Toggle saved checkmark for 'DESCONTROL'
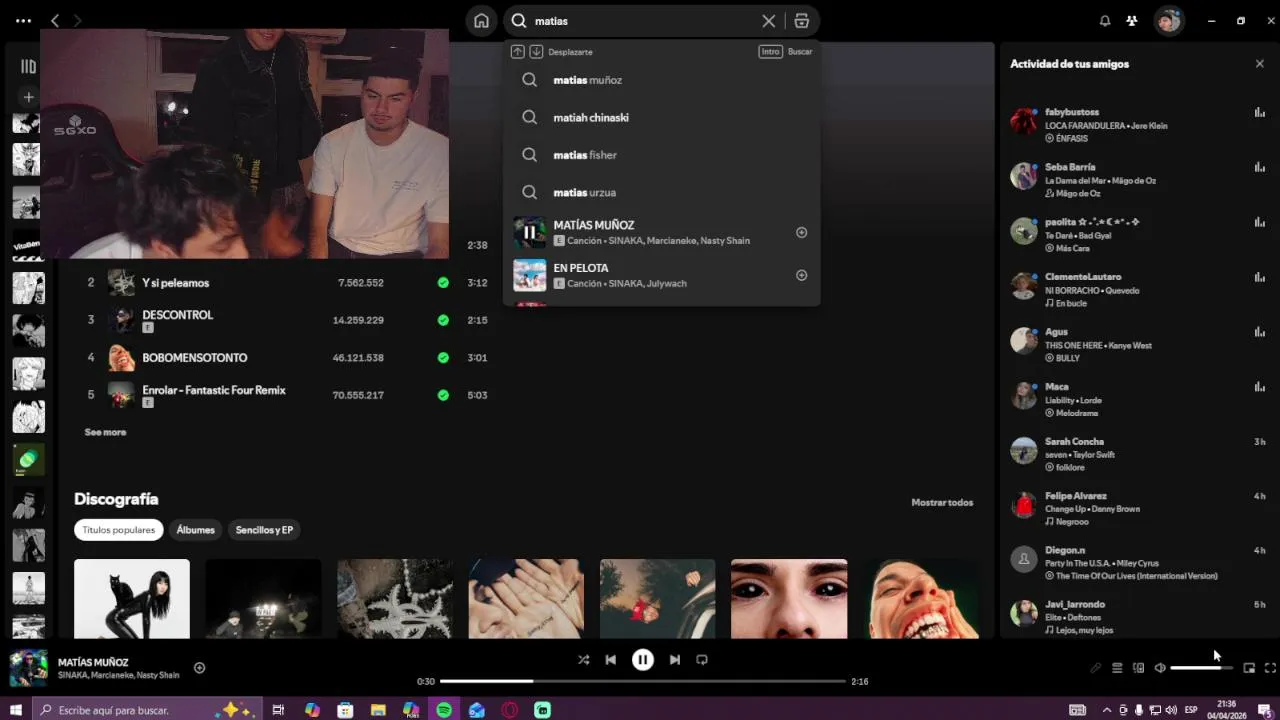 (443, 320)
